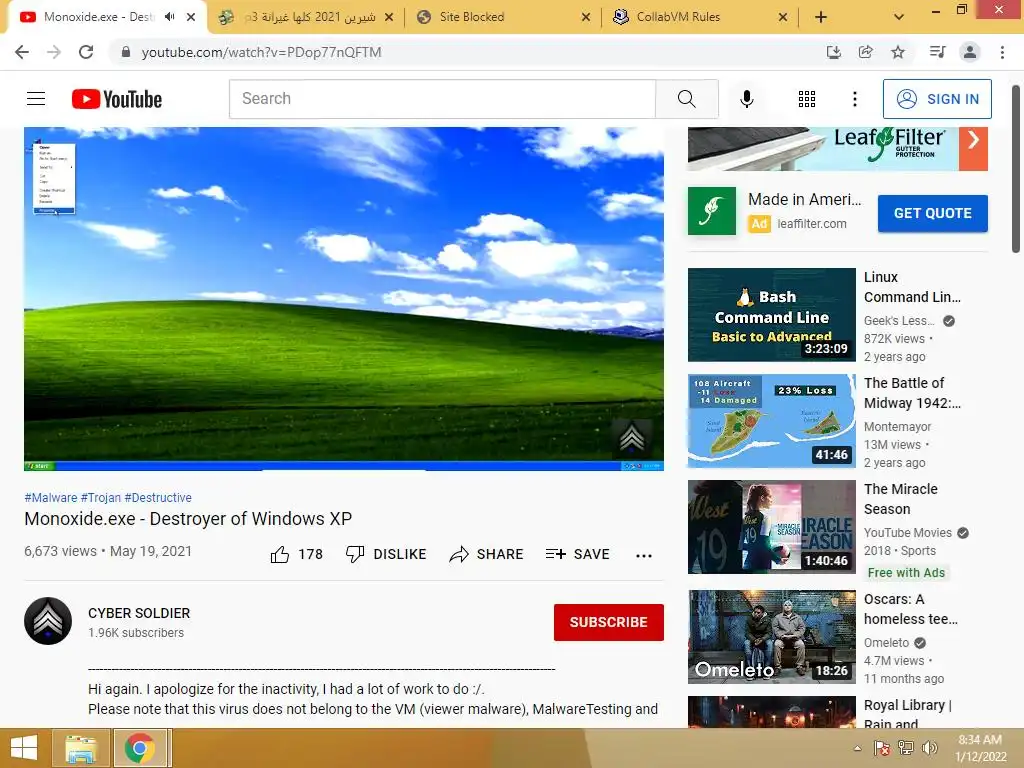Open the Omeleto Oscars video thumbnail

pos(771,637)
